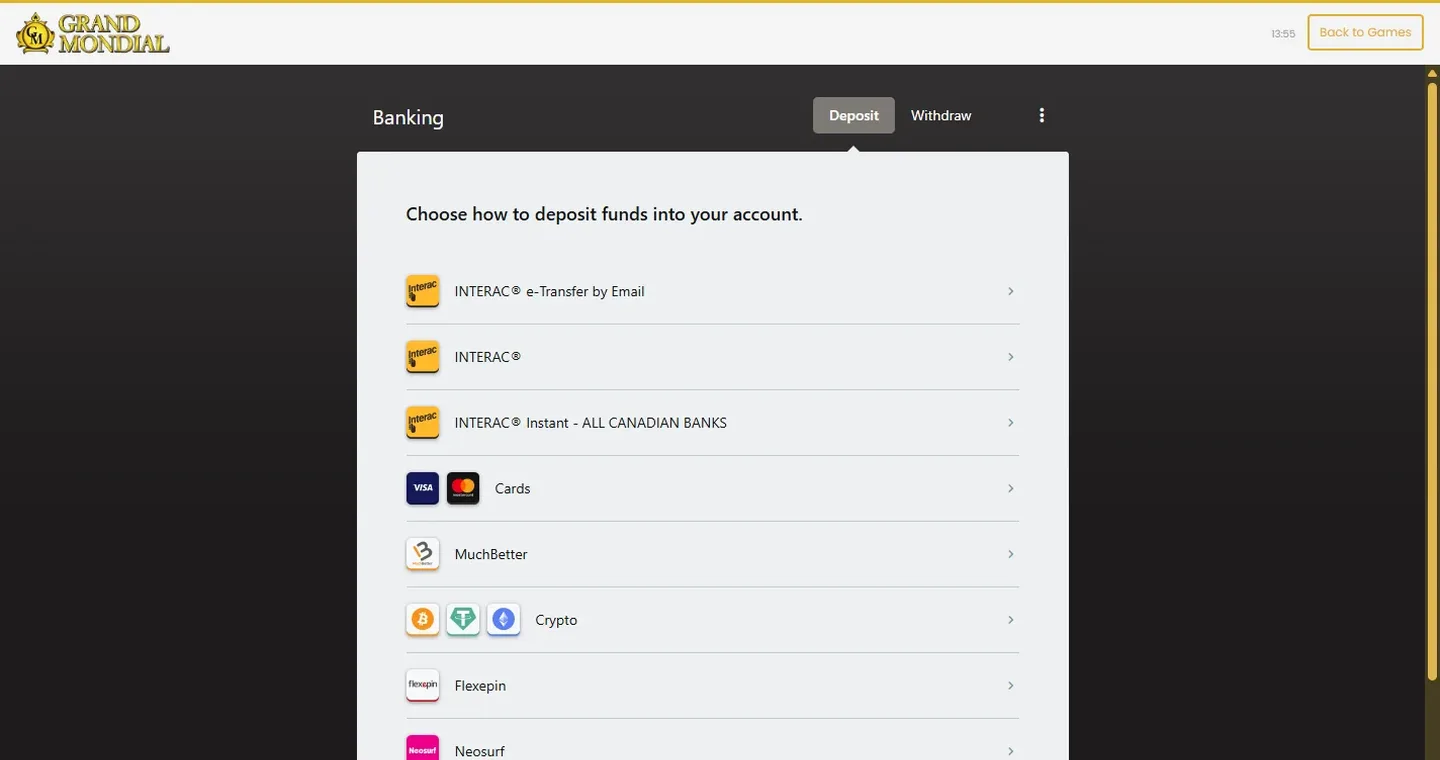
Task: Click the Tether crypto icon
Action: tap(463, 620)
